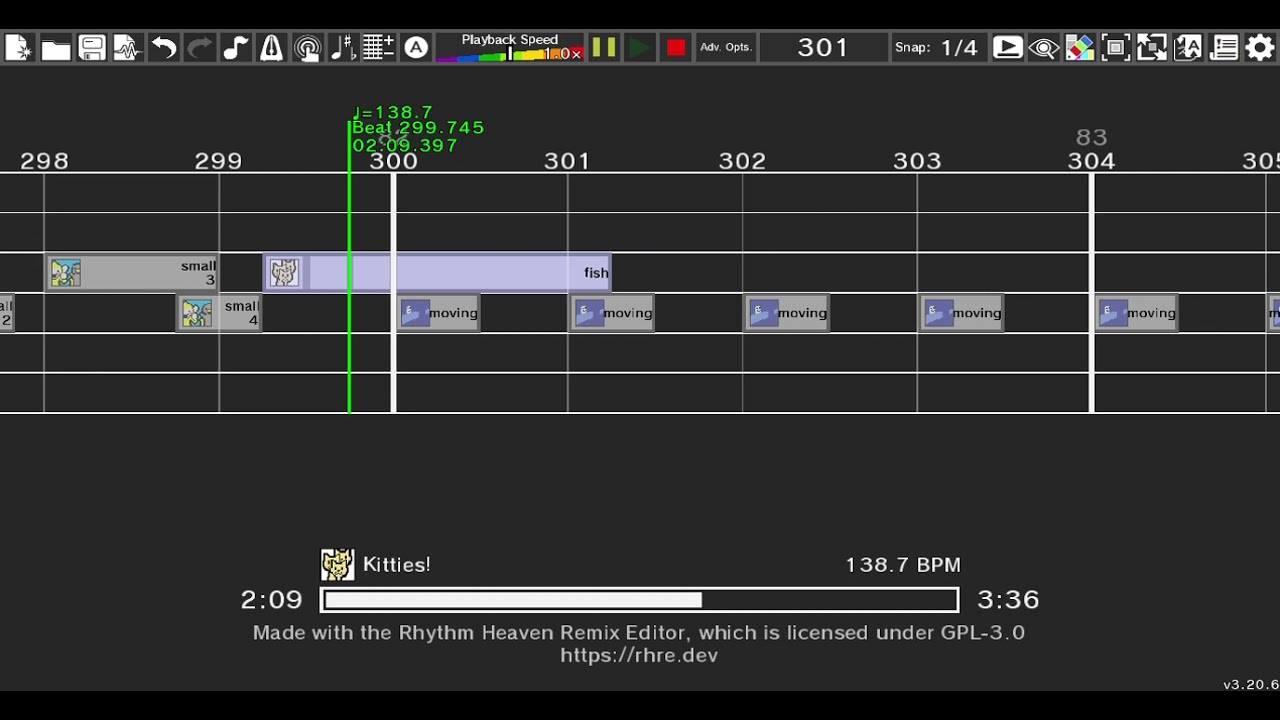The height and width of the screenshot is (720, 1280).
Task: Open the settings gear
Action: (x=1260, y=48)
